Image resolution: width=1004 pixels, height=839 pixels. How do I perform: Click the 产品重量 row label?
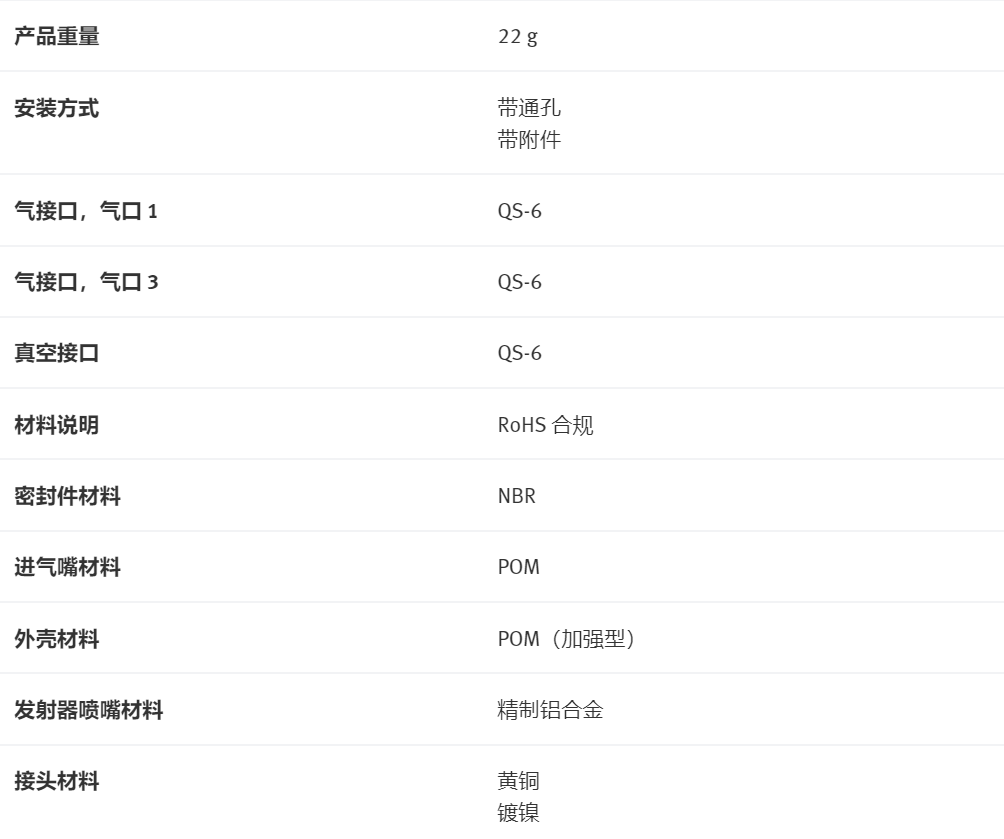point(57,38)
